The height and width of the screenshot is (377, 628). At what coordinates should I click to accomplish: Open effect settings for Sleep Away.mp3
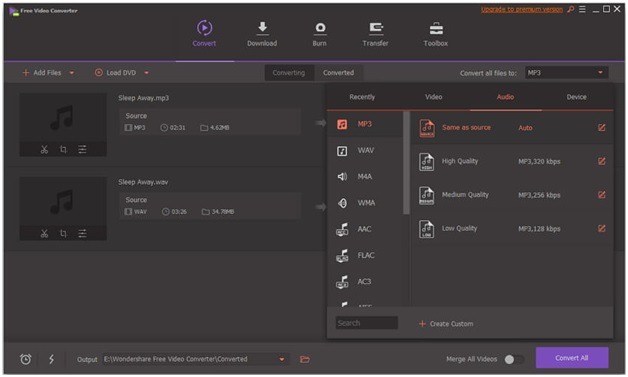click(x=82, y=149)
